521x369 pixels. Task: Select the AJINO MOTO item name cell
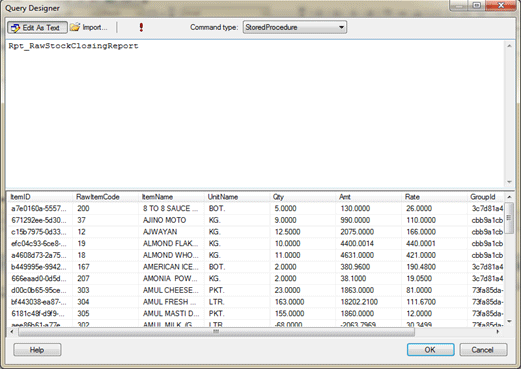click(x=171, y=220)
